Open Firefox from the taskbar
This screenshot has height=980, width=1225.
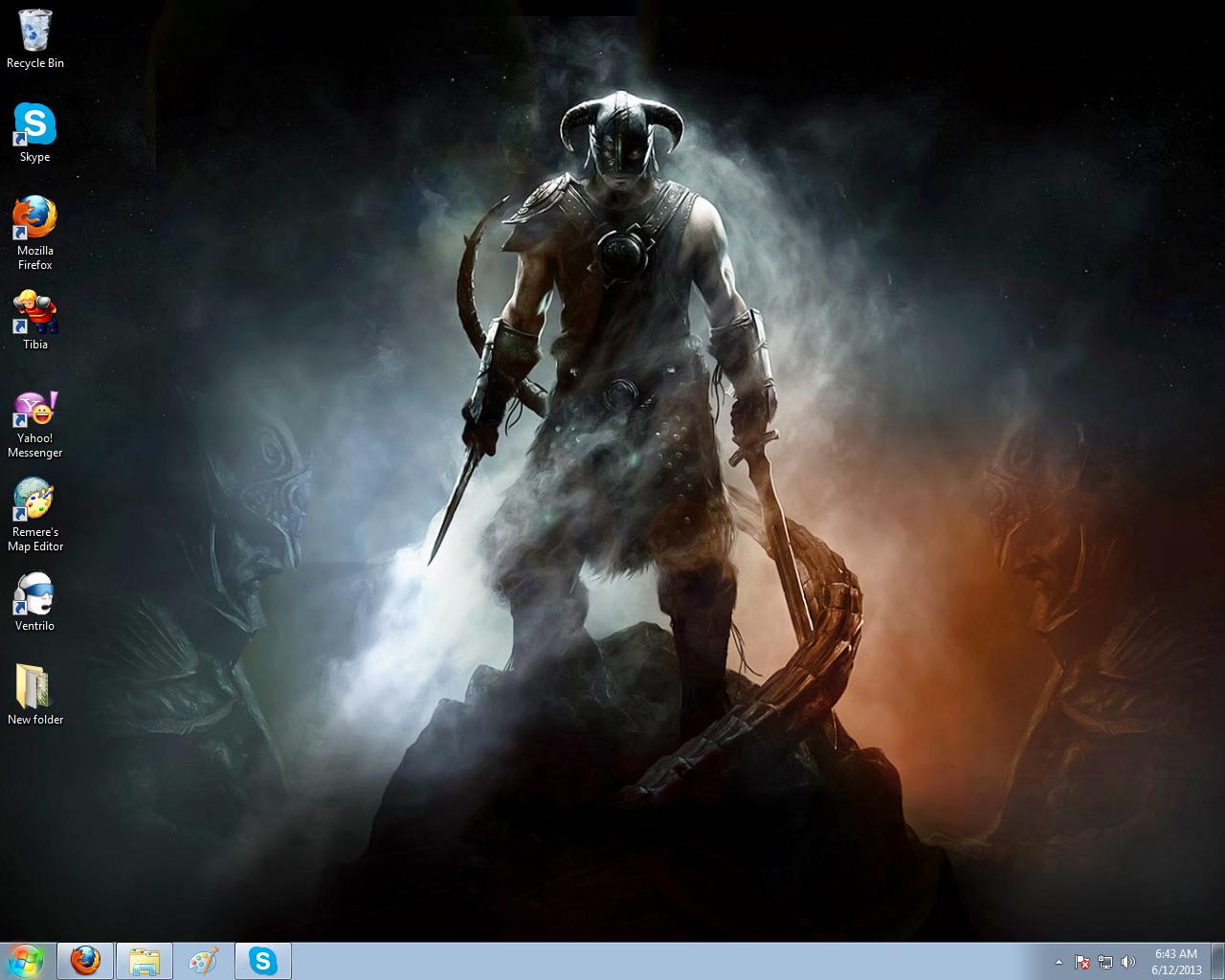click(x=85, y=961)
